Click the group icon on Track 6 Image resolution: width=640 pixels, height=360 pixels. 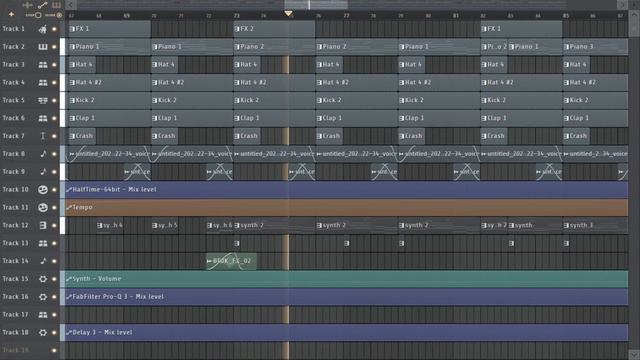point(43,118)
